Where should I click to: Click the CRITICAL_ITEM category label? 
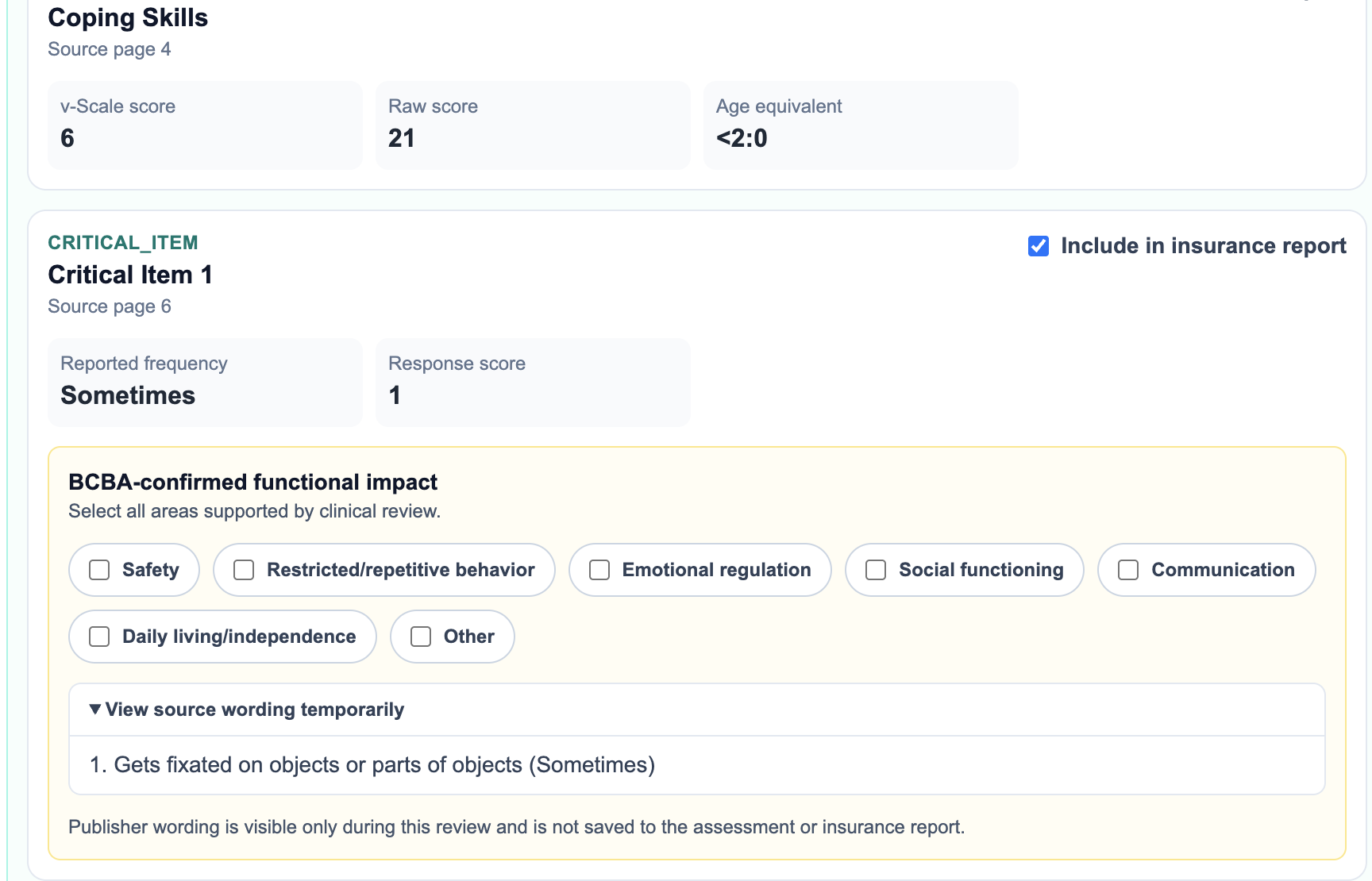point(123,242)
